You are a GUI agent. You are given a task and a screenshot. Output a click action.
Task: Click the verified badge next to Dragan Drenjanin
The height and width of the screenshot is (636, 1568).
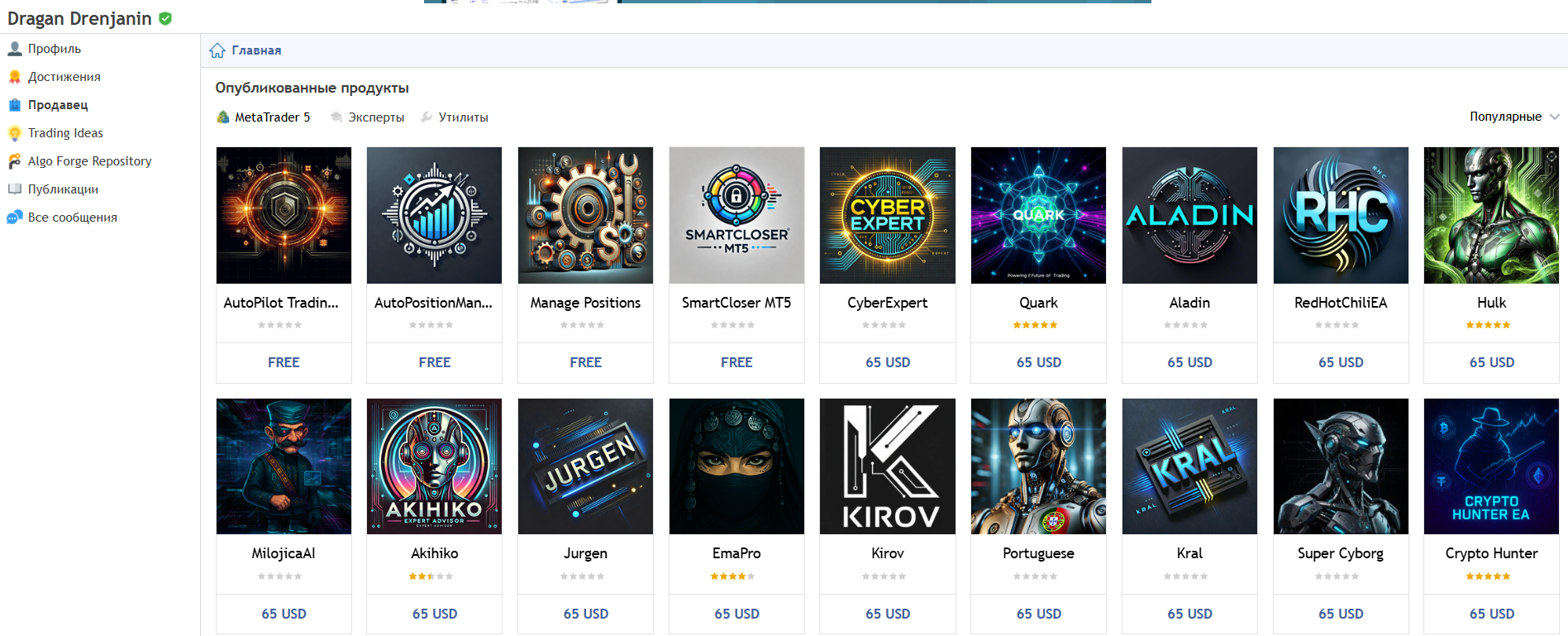click(x=165, y=18)
